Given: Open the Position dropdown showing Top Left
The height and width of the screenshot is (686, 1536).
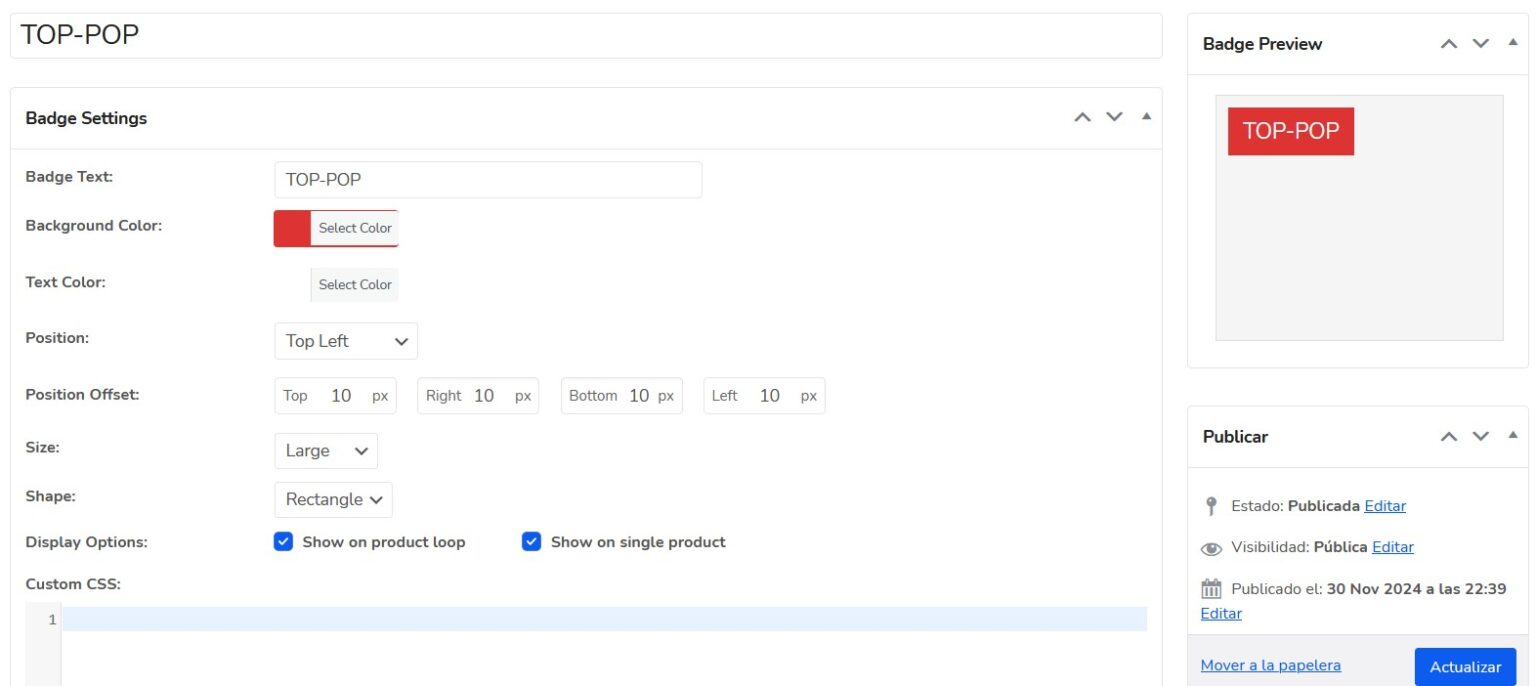Looking at the screenshot, I should pos(345,341).
